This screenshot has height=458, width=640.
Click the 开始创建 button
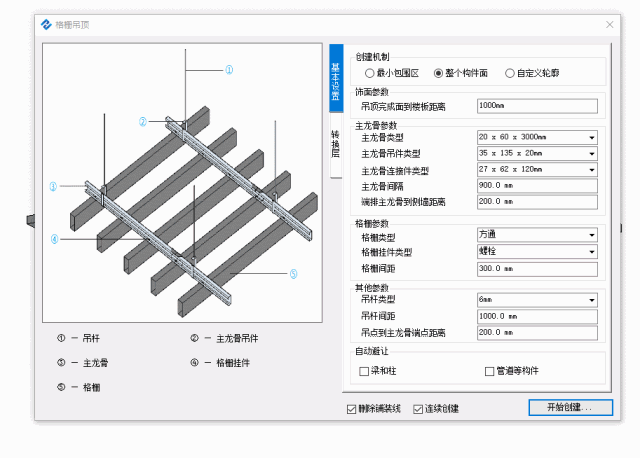coord(569,408)
